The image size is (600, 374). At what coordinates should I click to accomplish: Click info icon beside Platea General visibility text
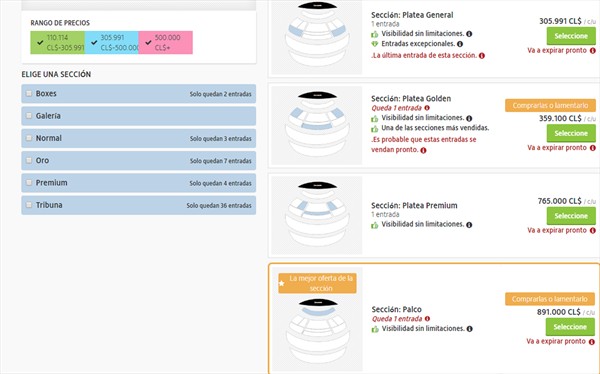click(469, 34)
